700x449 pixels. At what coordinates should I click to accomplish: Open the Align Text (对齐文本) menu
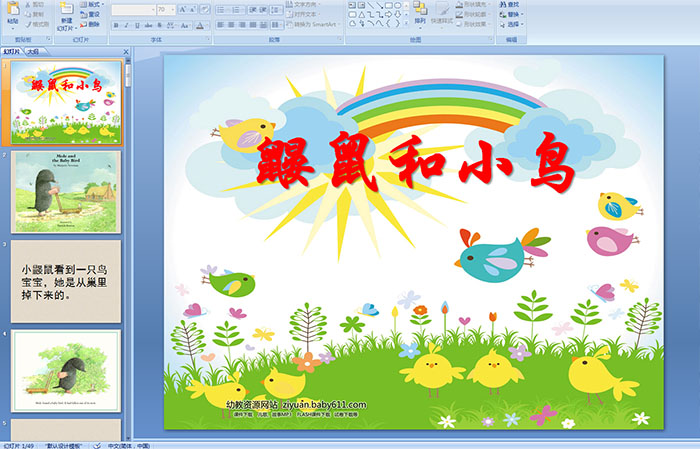[x=303, y=14]
